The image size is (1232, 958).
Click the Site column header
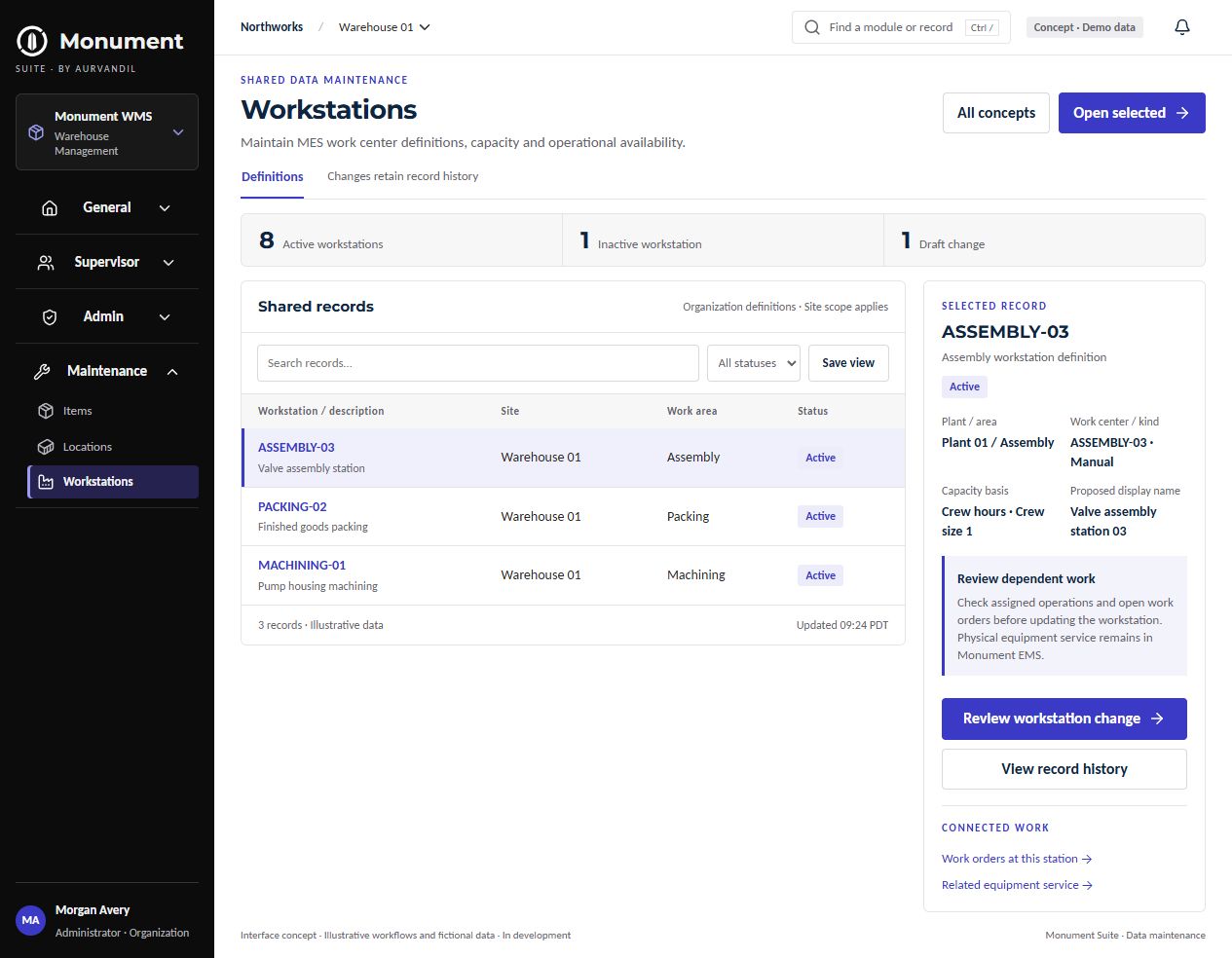[510, 411]
